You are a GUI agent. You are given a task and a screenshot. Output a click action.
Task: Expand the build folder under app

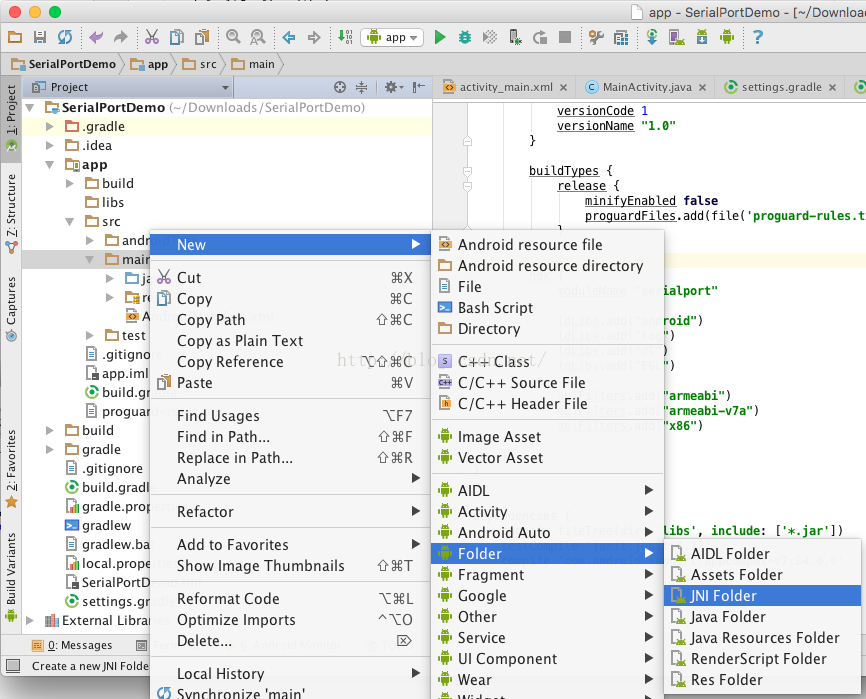[x=70, y=184]
